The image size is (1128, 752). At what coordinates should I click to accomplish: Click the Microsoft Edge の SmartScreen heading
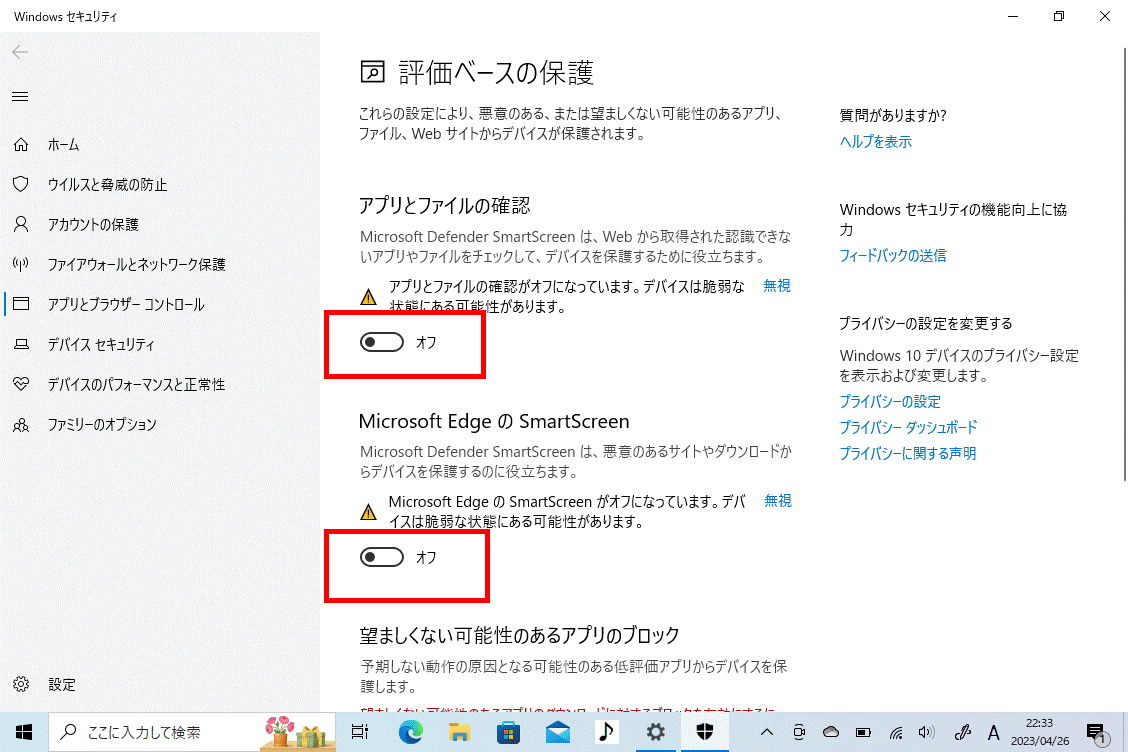pos(494,421)
